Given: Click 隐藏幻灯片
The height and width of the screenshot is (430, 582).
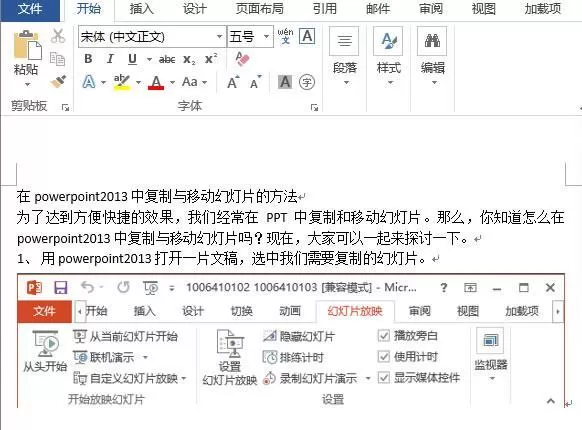Looking at the screenshot, I should 299,336.
